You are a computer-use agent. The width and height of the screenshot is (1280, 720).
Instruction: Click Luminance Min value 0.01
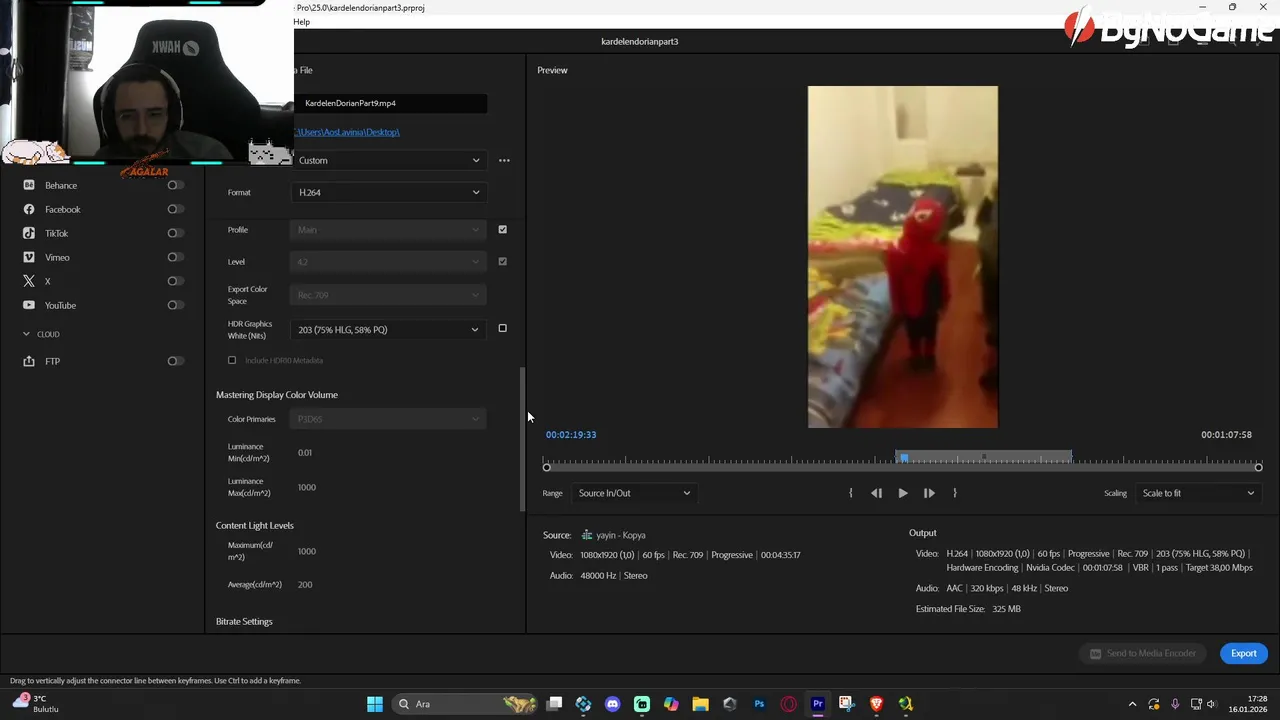305,453
